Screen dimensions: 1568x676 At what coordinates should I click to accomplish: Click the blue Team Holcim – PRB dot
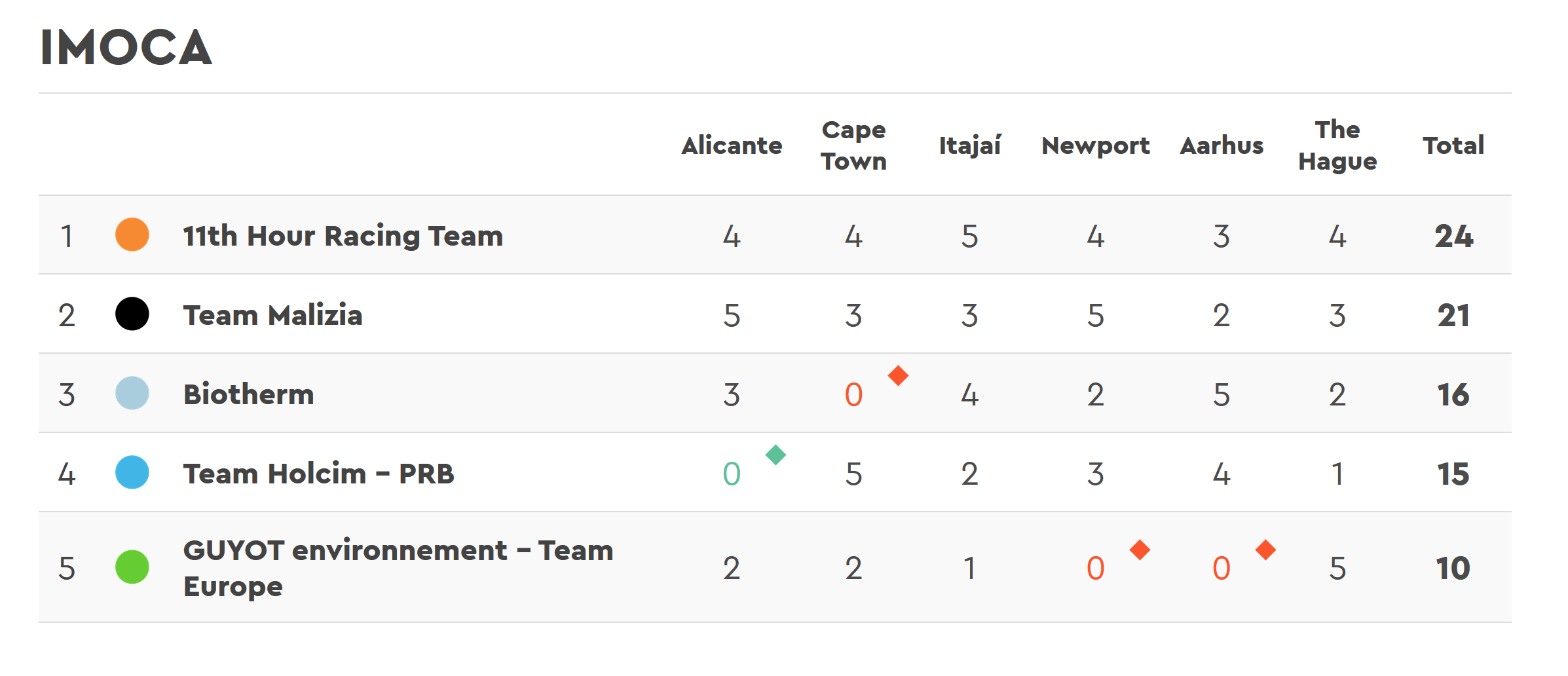coord(132,472)
